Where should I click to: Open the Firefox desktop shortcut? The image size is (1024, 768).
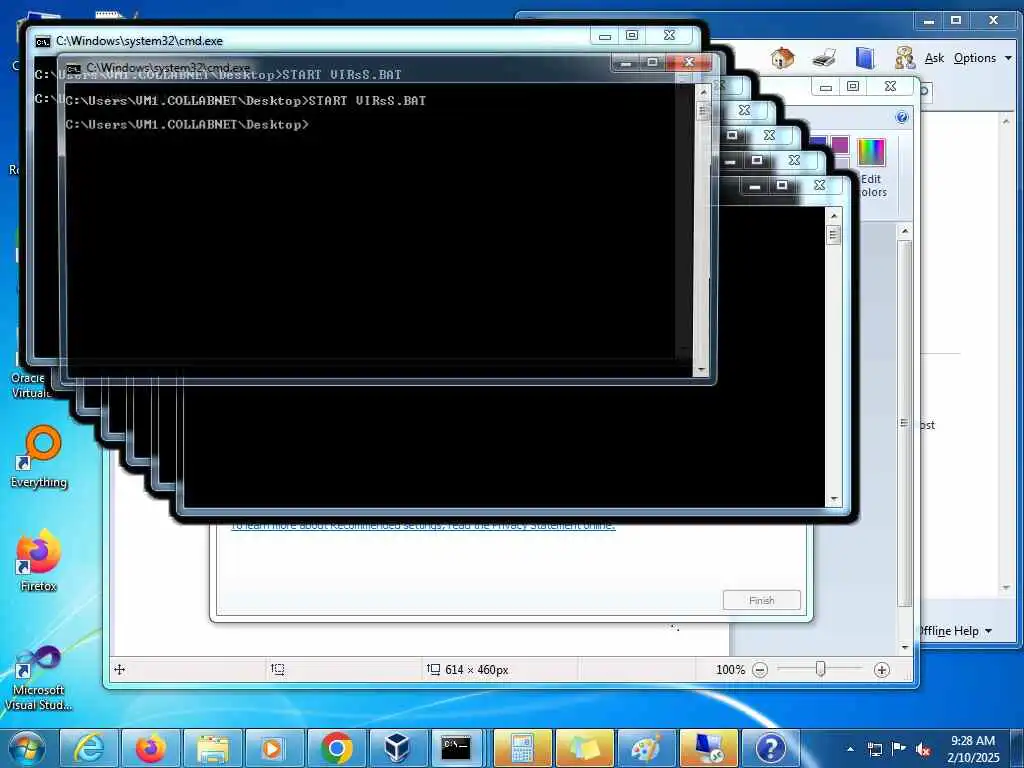[x=39, y=560]
